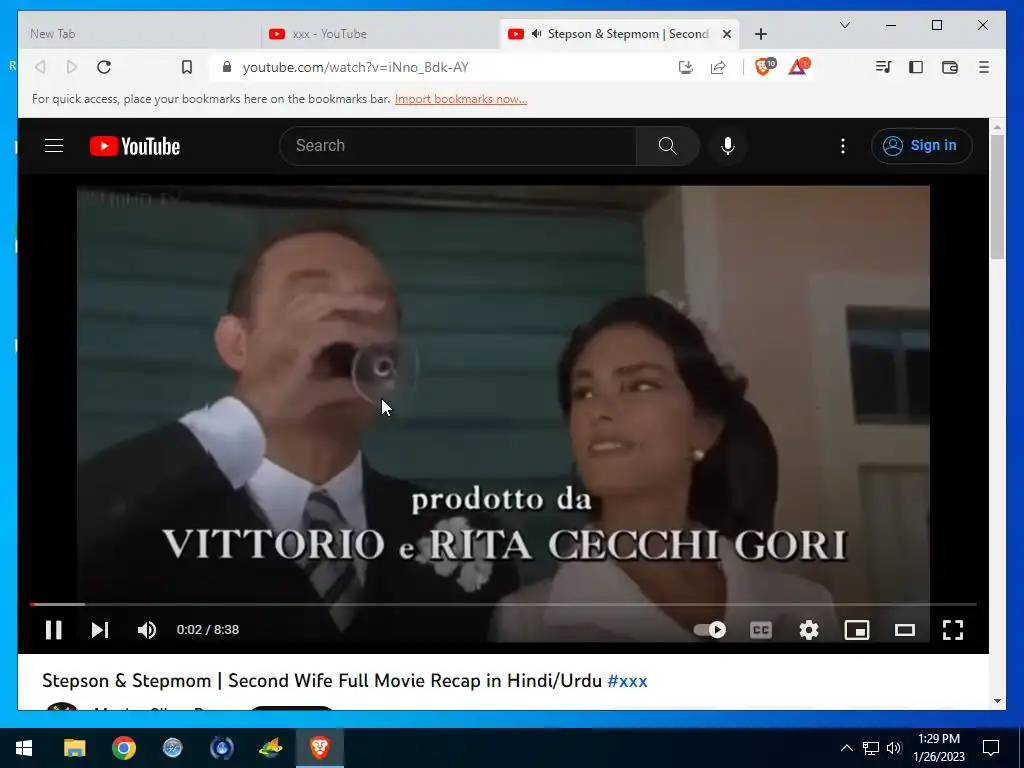This screenshot has height=768, width=1024.
Task: Open the tab search chevron
Action: pos(845,25)
